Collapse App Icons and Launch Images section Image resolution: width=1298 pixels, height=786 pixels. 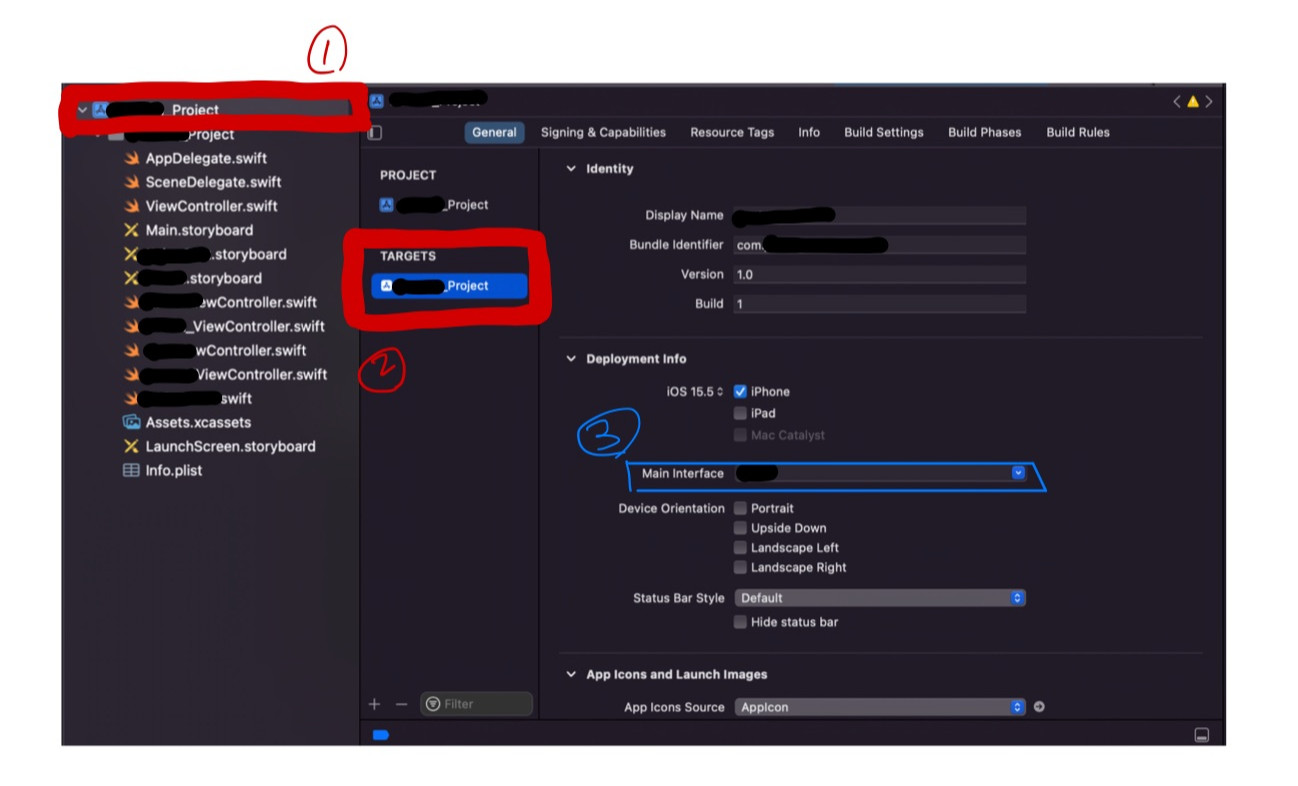point(571,675)
